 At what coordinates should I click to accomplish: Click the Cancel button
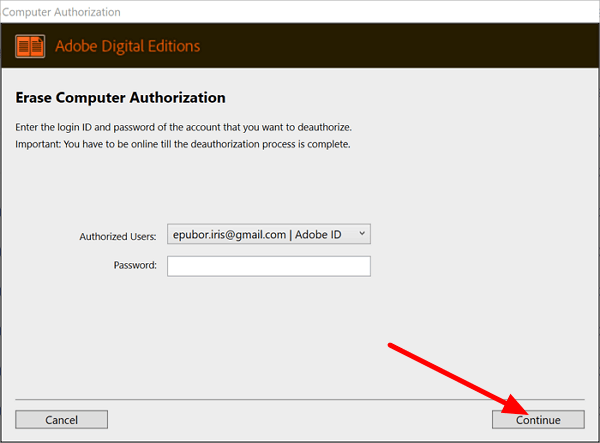point(61,420)
